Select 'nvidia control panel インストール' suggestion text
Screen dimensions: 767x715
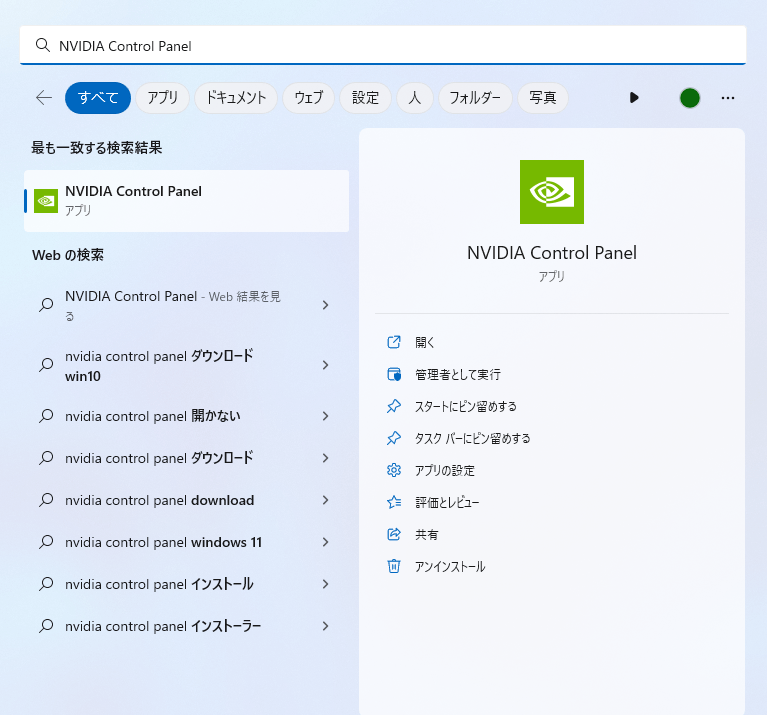click(x=159, y=584)
